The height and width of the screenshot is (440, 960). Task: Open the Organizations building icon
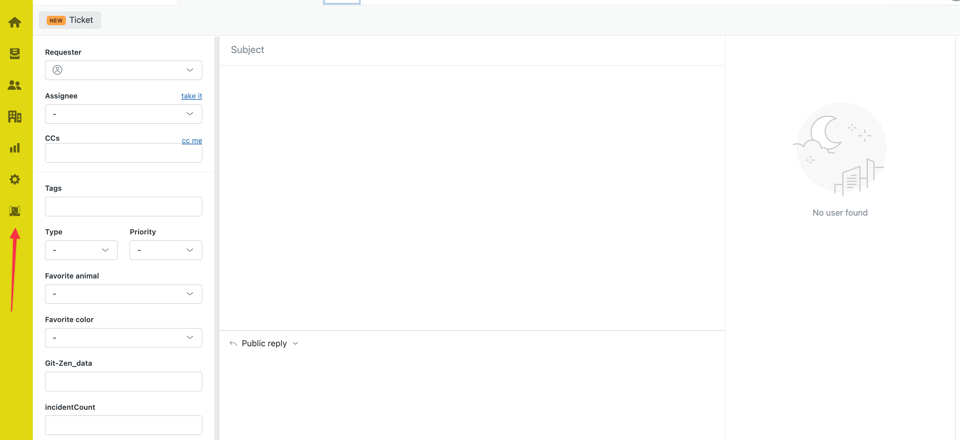(15, 117)
